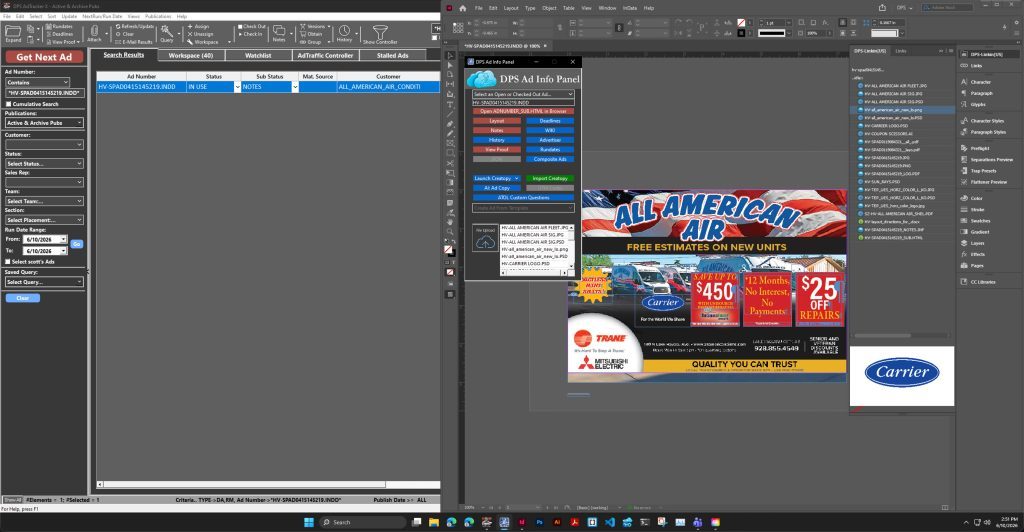Click the stroke style line swatch in Control bar
This screenshot has width=1024, height=532.
click(x=771, y=33)
